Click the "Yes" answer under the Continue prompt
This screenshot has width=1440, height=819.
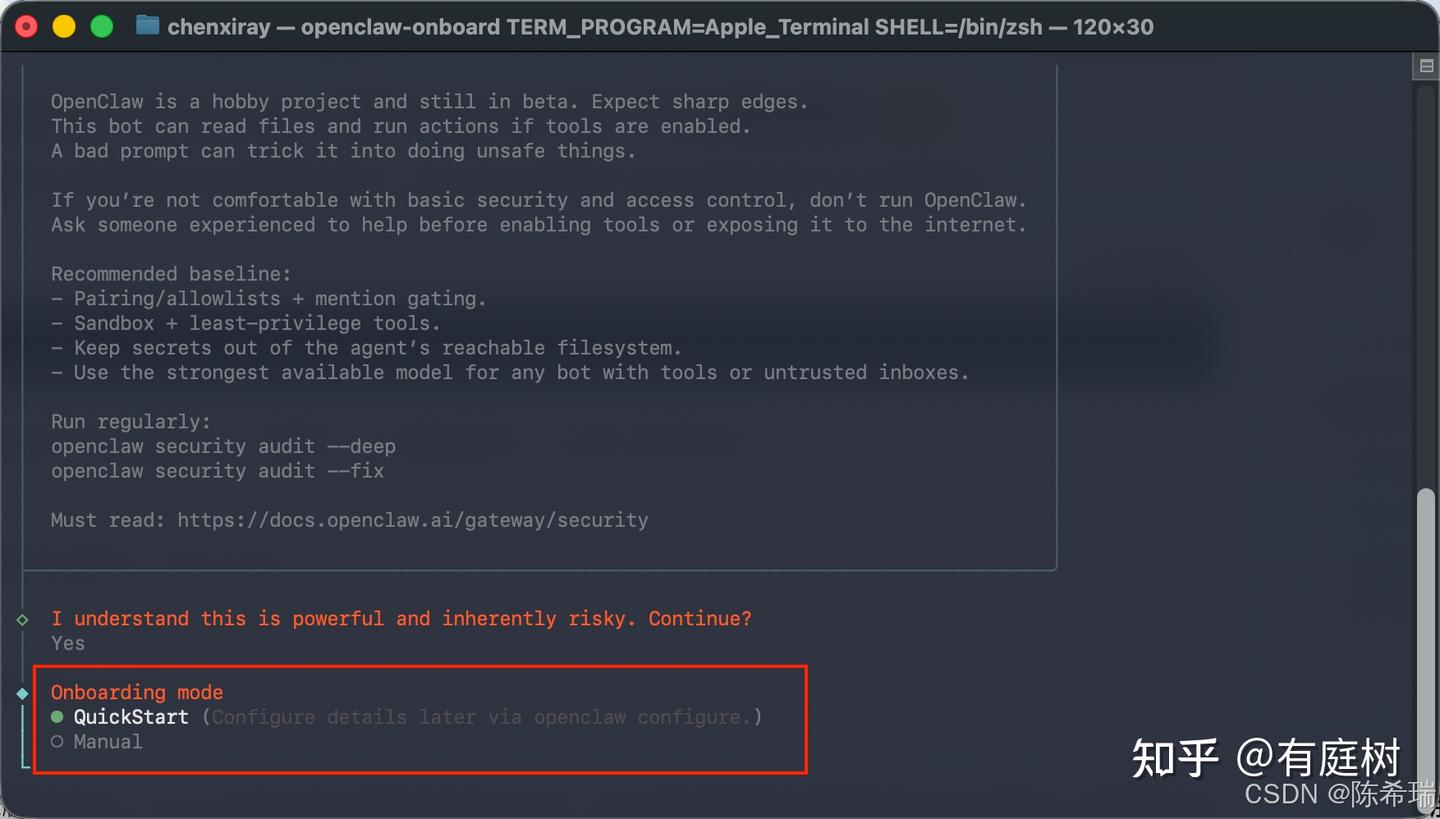tap(68, 643)
